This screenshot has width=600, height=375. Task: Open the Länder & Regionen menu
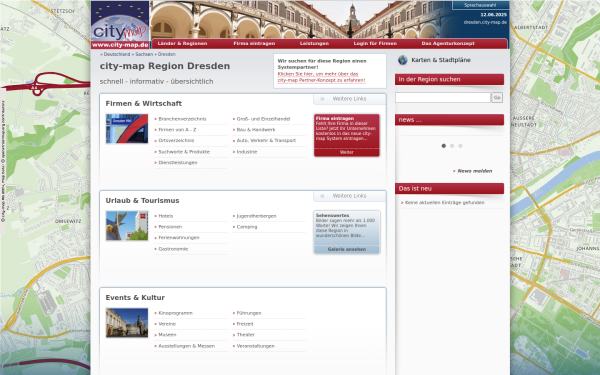pyautogui.click(x=182, y=44)
